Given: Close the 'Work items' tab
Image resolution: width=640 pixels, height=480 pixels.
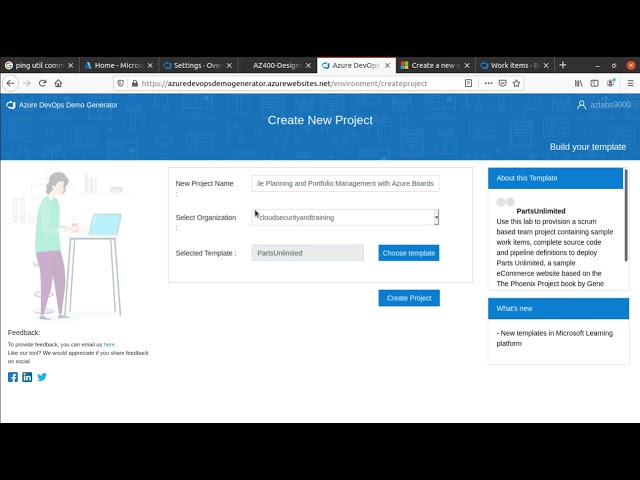Looking at the screenshot, I should click(546, 65).
